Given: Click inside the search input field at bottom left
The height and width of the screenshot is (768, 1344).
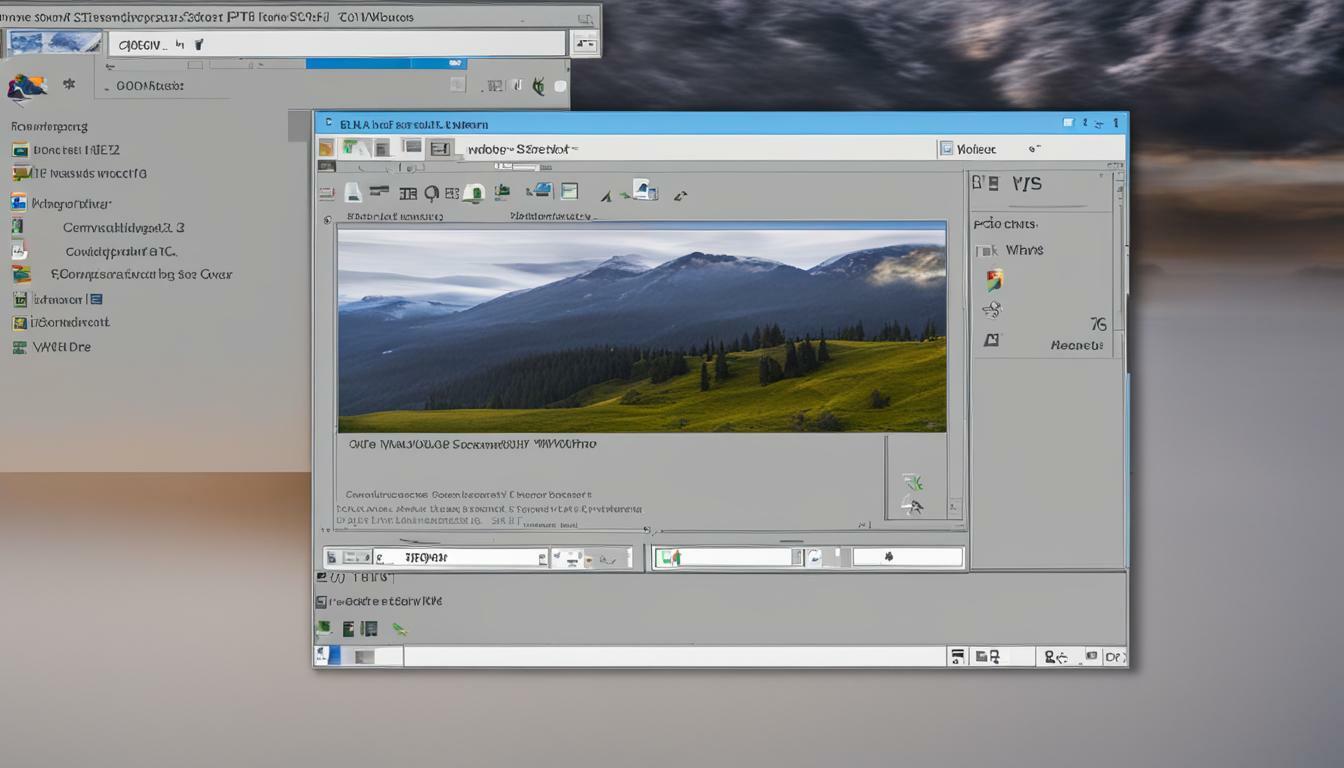Looking at the screenshot, I should click(451, 556).
